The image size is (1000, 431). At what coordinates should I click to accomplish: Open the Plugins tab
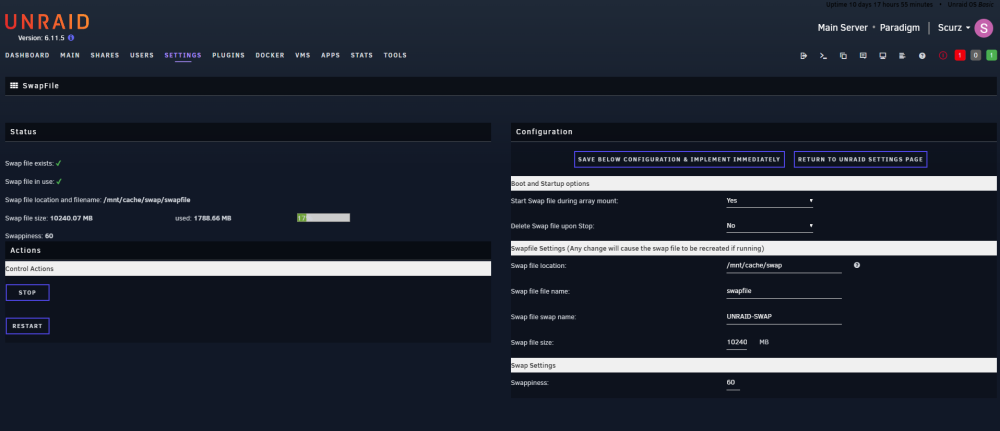[228, 55]
